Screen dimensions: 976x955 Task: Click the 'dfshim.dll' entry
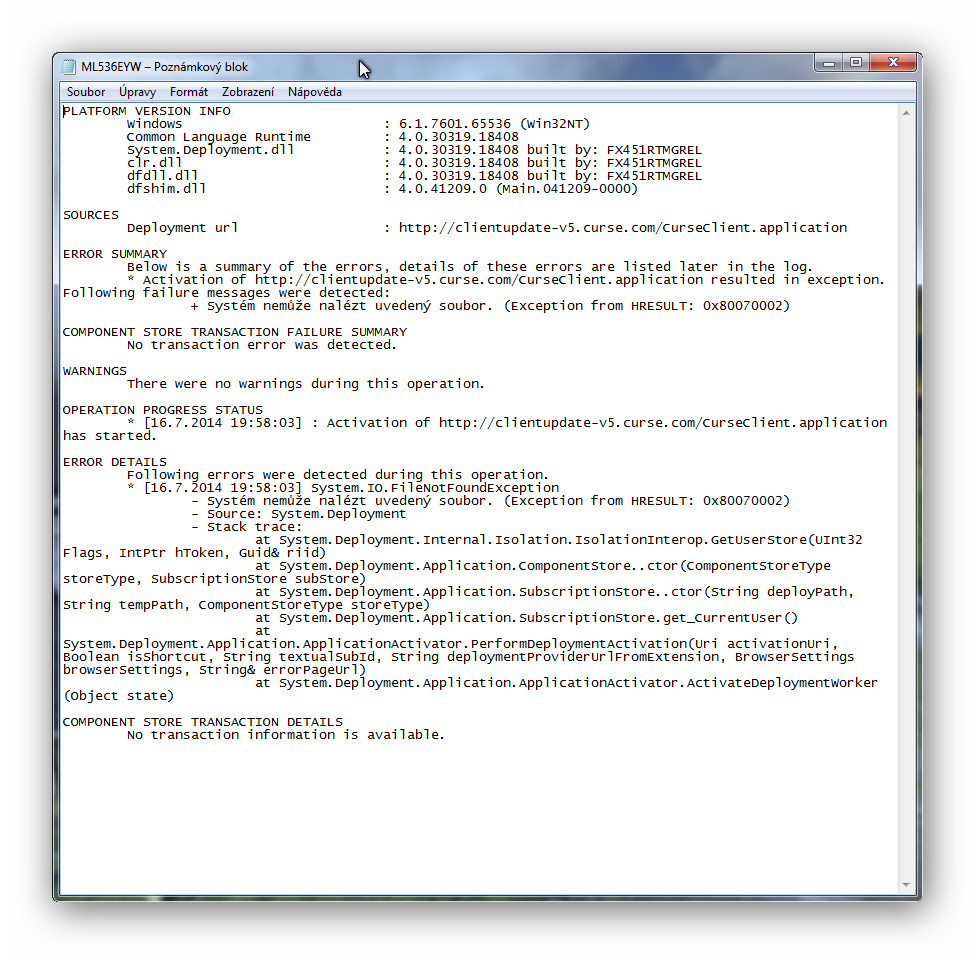tap(166, 189)
